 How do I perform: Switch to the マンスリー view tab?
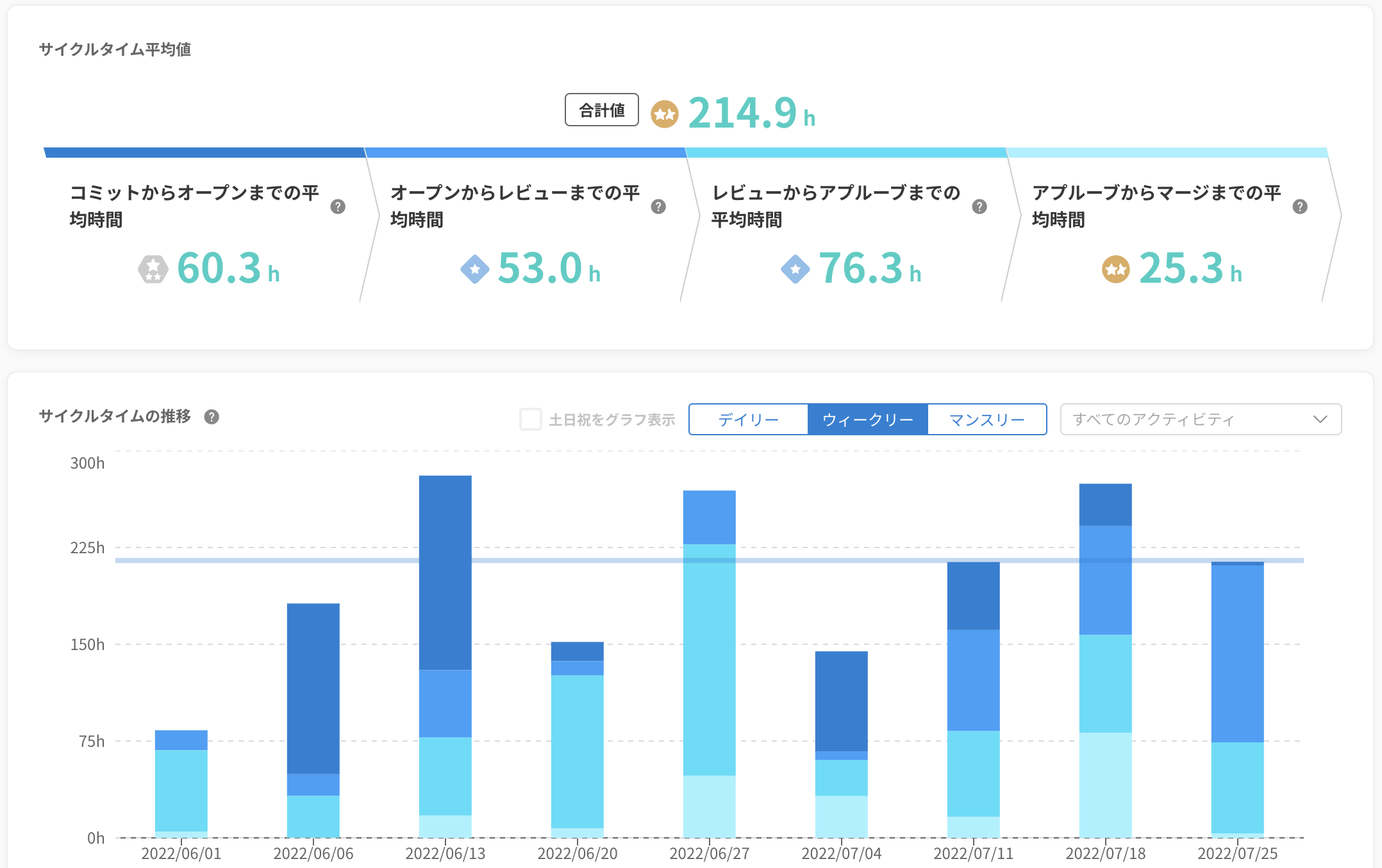[x=987, y=419]
